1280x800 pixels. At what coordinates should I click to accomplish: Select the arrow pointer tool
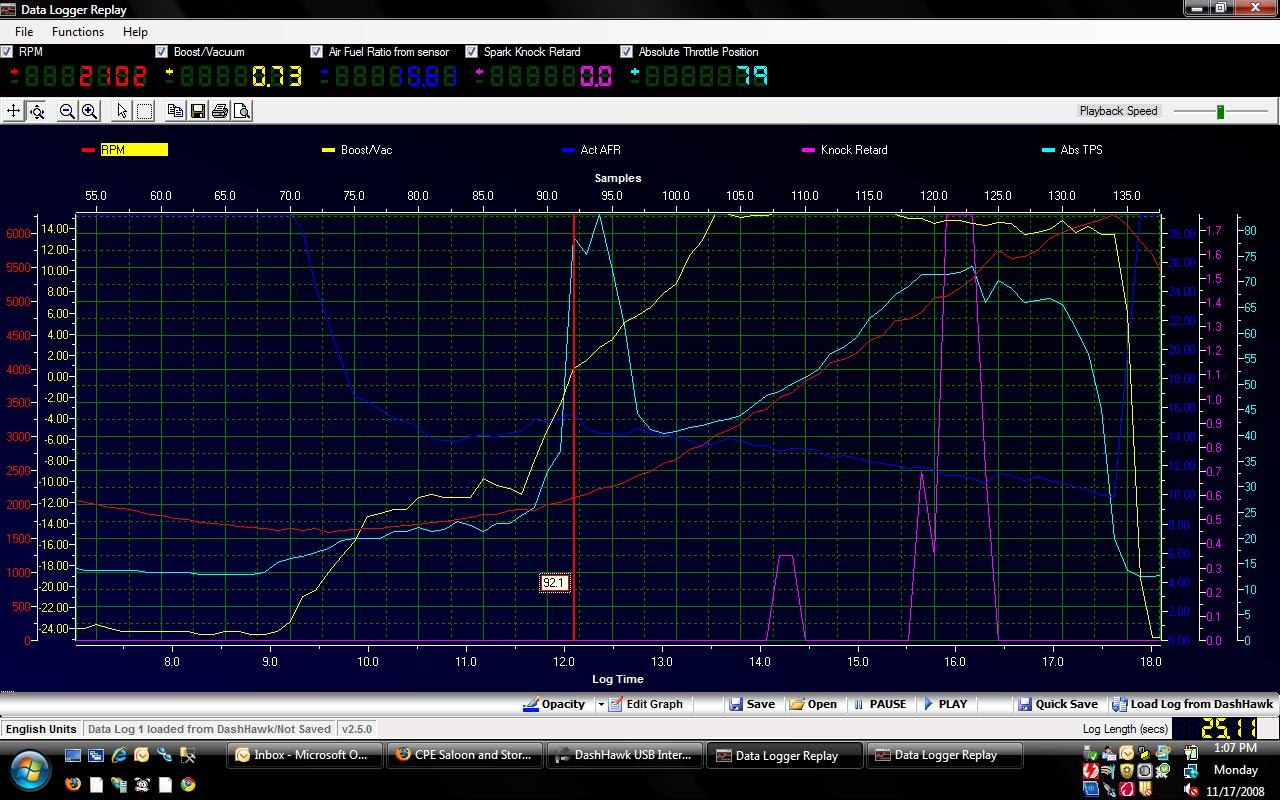[x=122, y=111]
